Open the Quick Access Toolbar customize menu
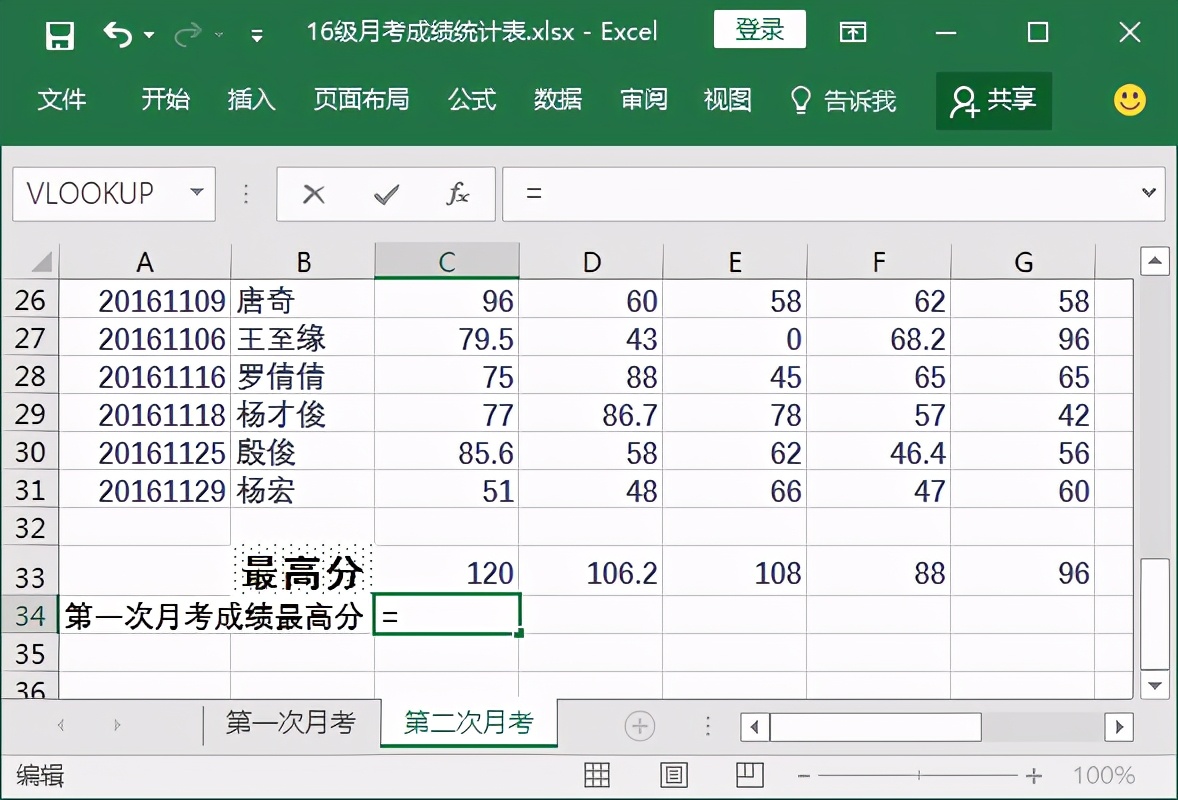The width and height of the screenshot is (1178, 800). (257, 32)
